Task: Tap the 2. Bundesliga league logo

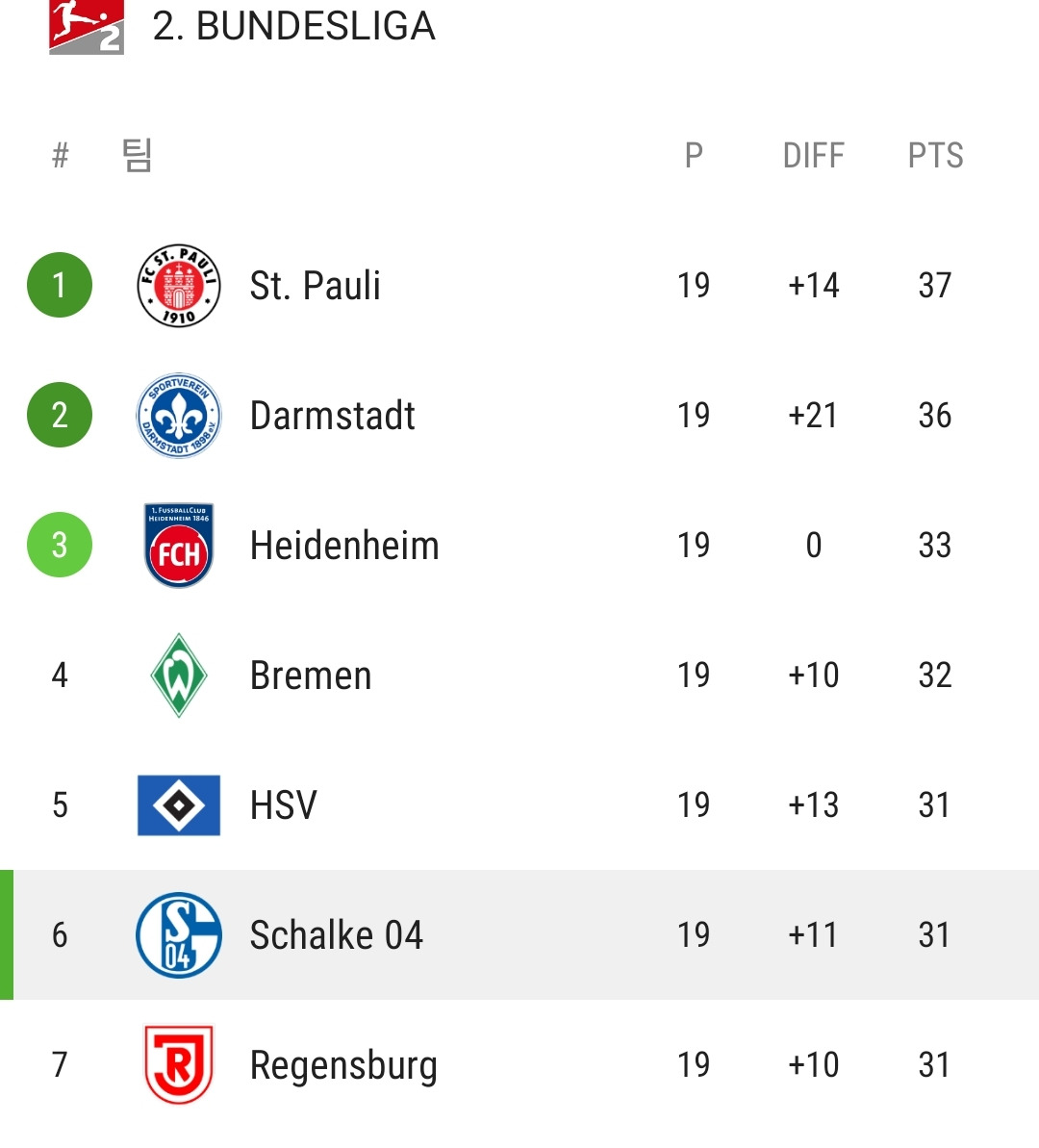Action: pyautogui.click(x=87, y=26)
